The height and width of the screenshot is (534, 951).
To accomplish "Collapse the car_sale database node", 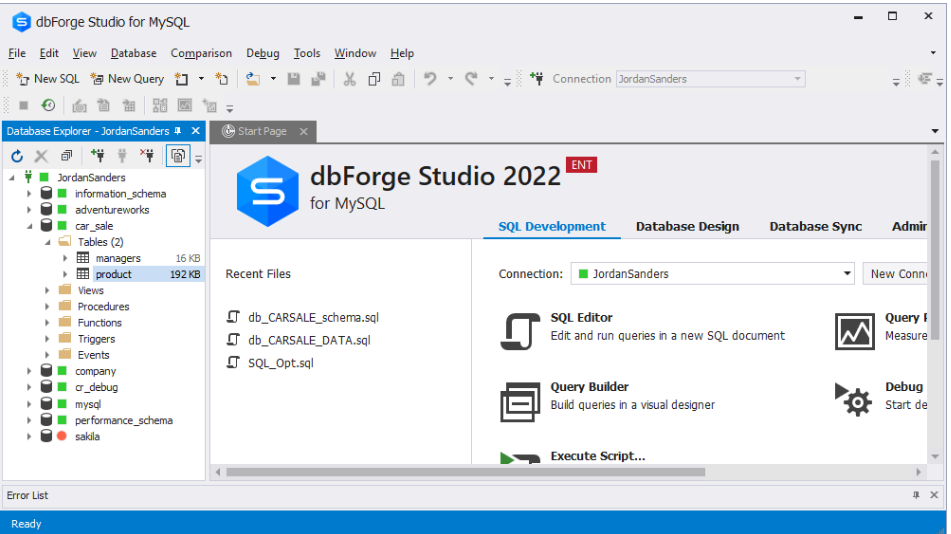I will click(29, 226).
